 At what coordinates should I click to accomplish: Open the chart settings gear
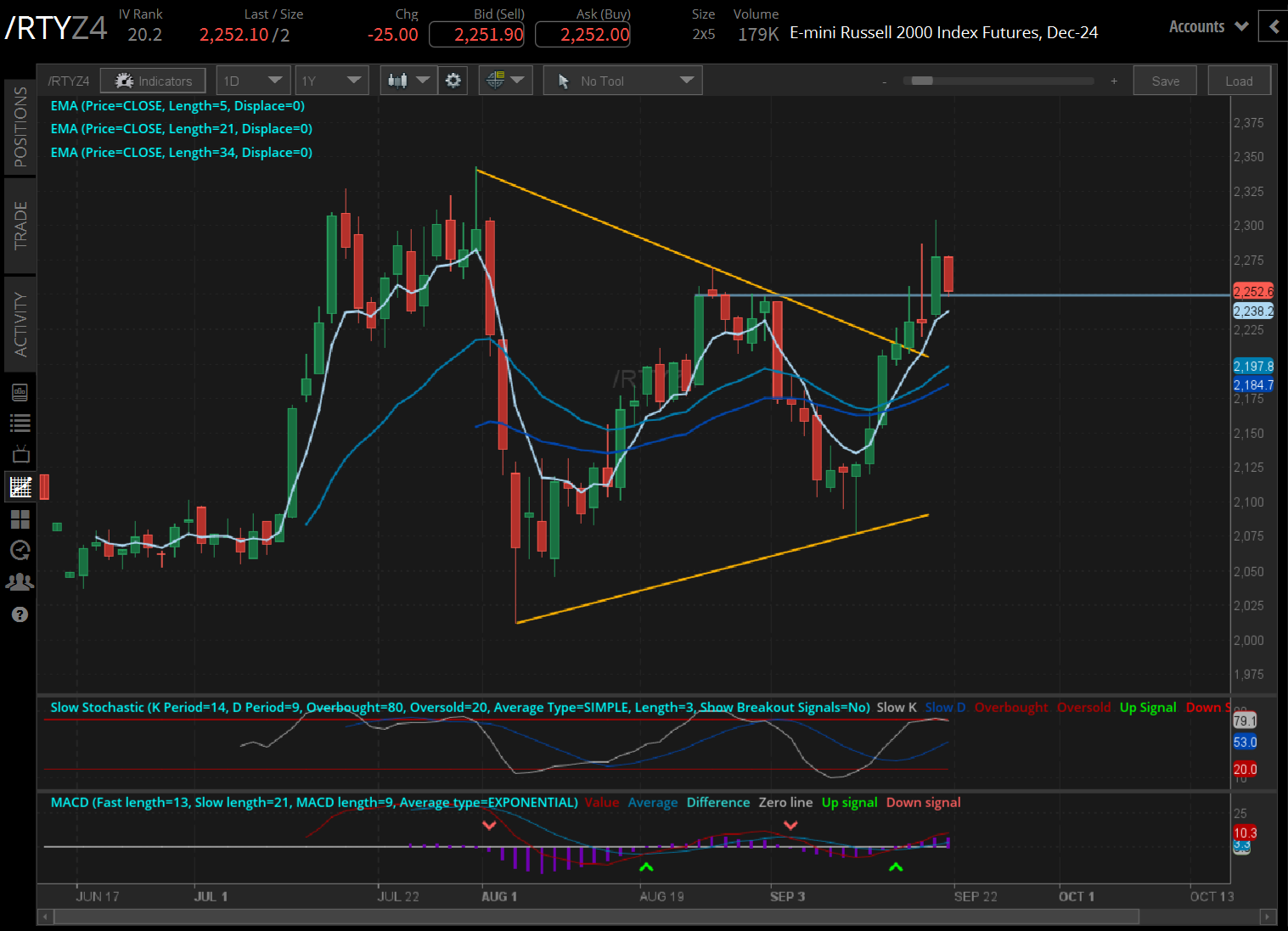tap(453, 81)
